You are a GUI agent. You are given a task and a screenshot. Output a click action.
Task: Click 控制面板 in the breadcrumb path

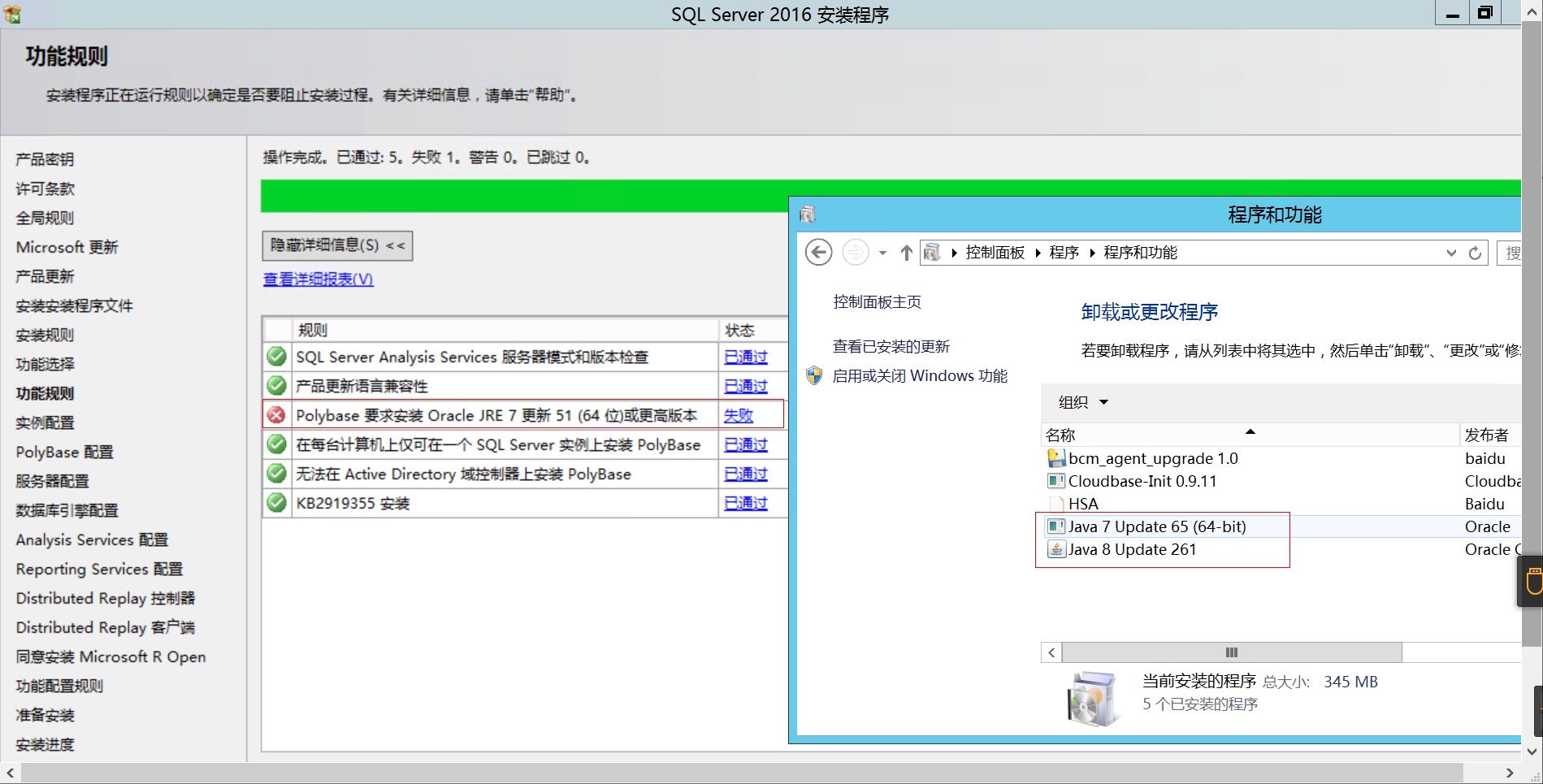click(x=995, y=253)
